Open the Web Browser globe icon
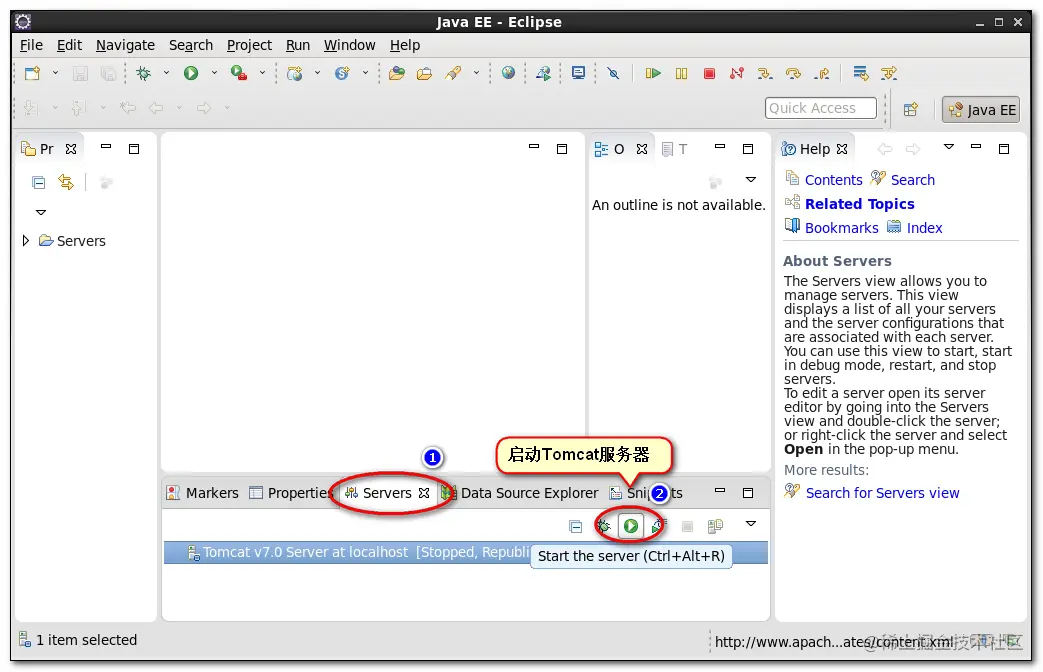The width and height of the screenshot is (1043, 672). pos(508,73)
